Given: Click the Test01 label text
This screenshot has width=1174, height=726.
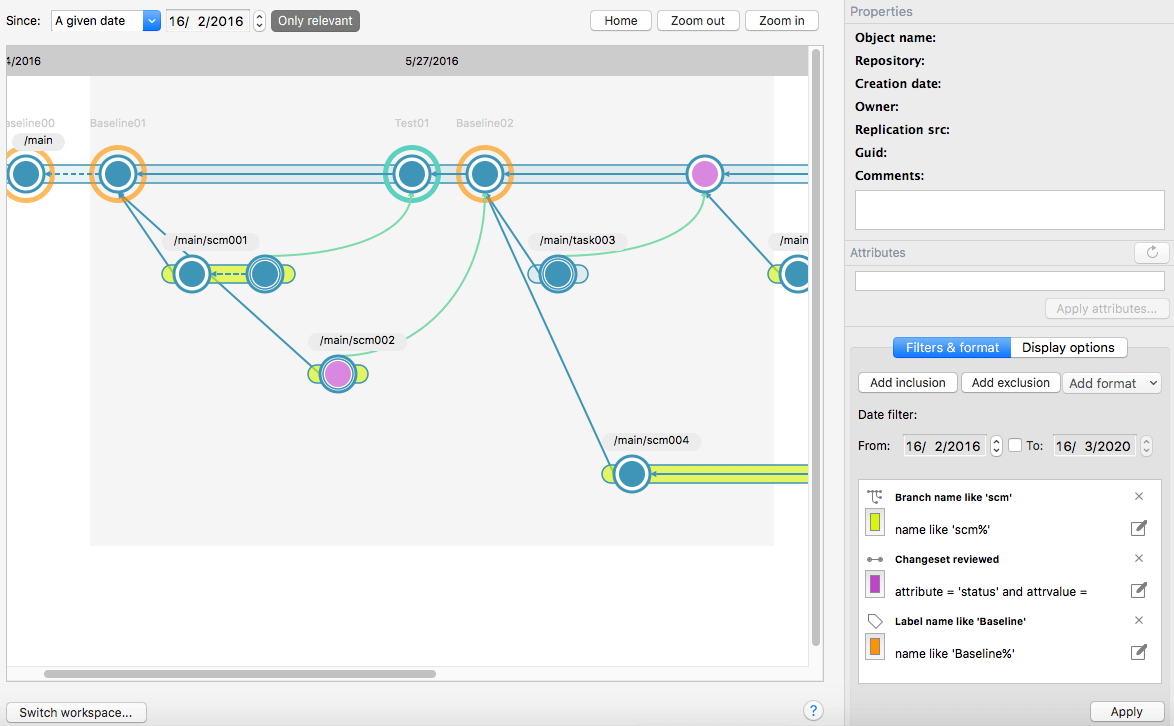Looking at the screenshot, I should [x=412, y=123].
